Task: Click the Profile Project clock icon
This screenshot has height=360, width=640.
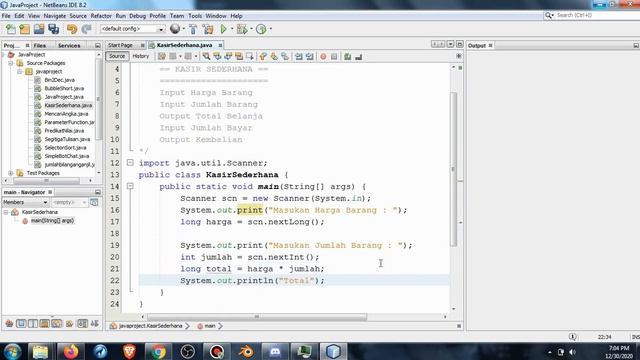Action: click(x=261, y=29)
